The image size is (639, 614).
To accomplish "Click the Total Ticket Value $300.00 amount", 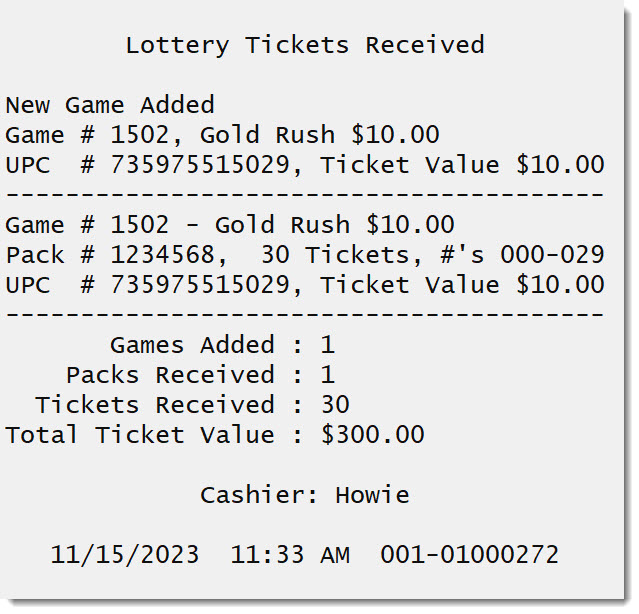I will click(372, 435).
